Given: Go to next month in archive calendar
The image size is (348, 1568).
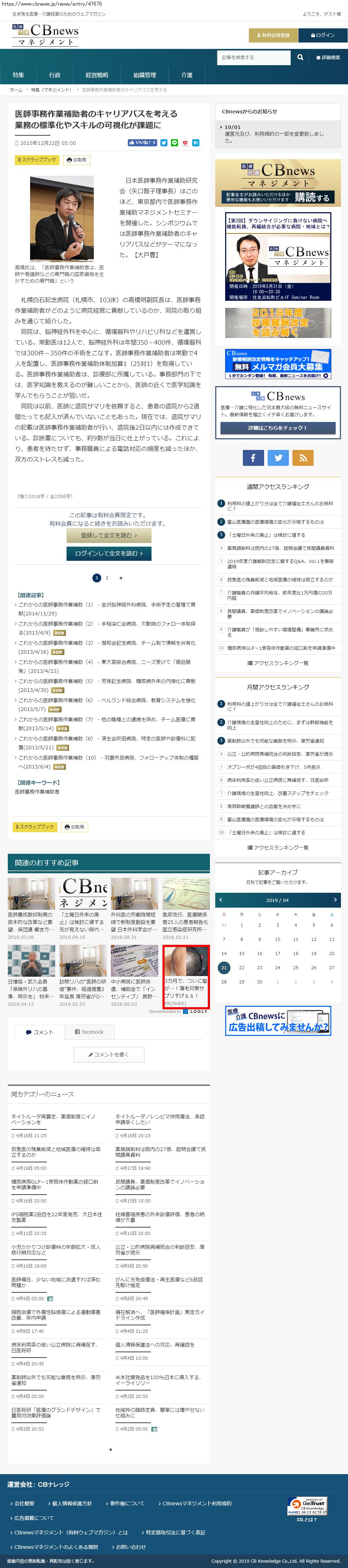Looking at the screenshot, I should [335, 899].
